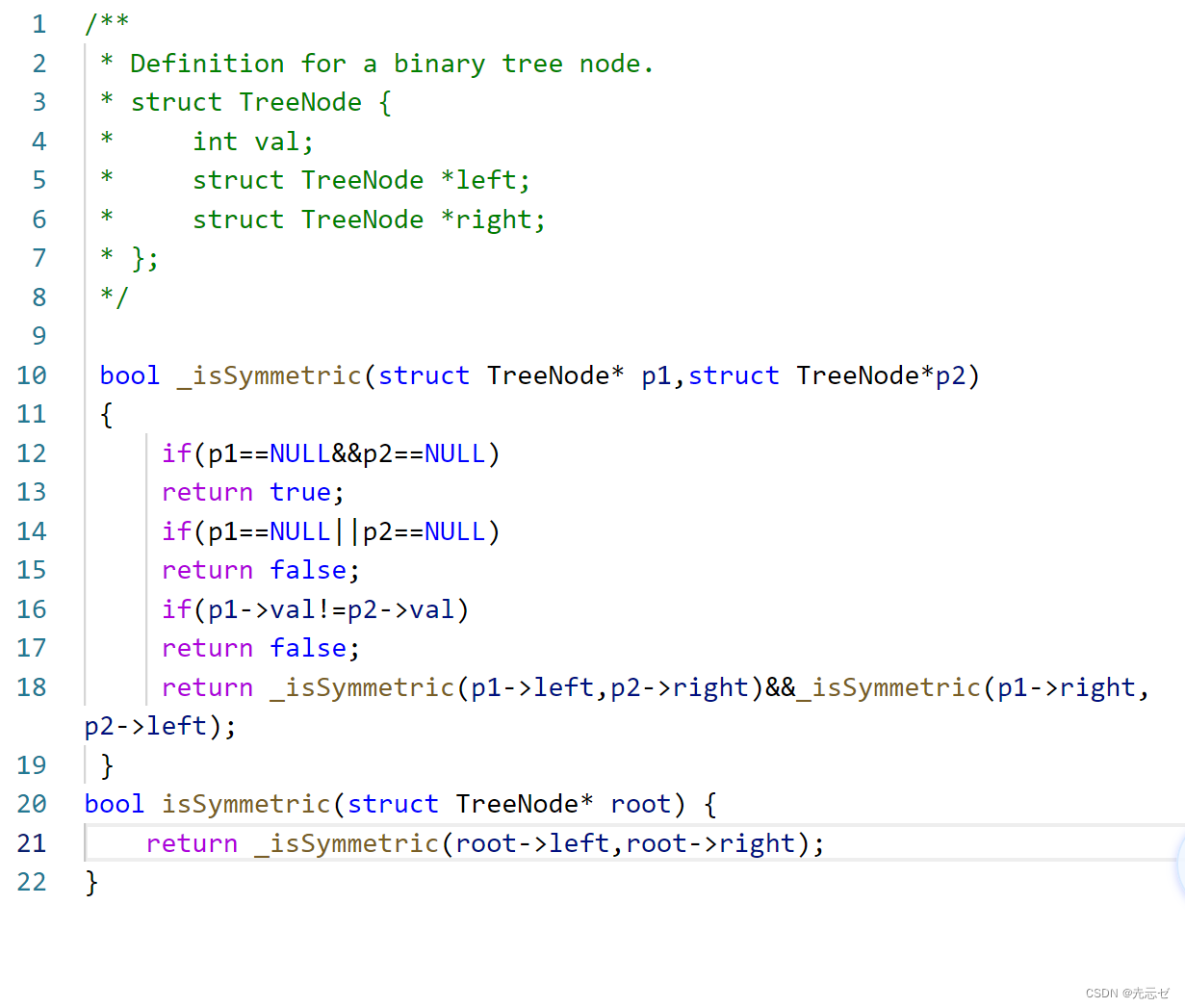Click '_isSymmetric(p1->left,p2->right)' on line 18

coord(516,687)
